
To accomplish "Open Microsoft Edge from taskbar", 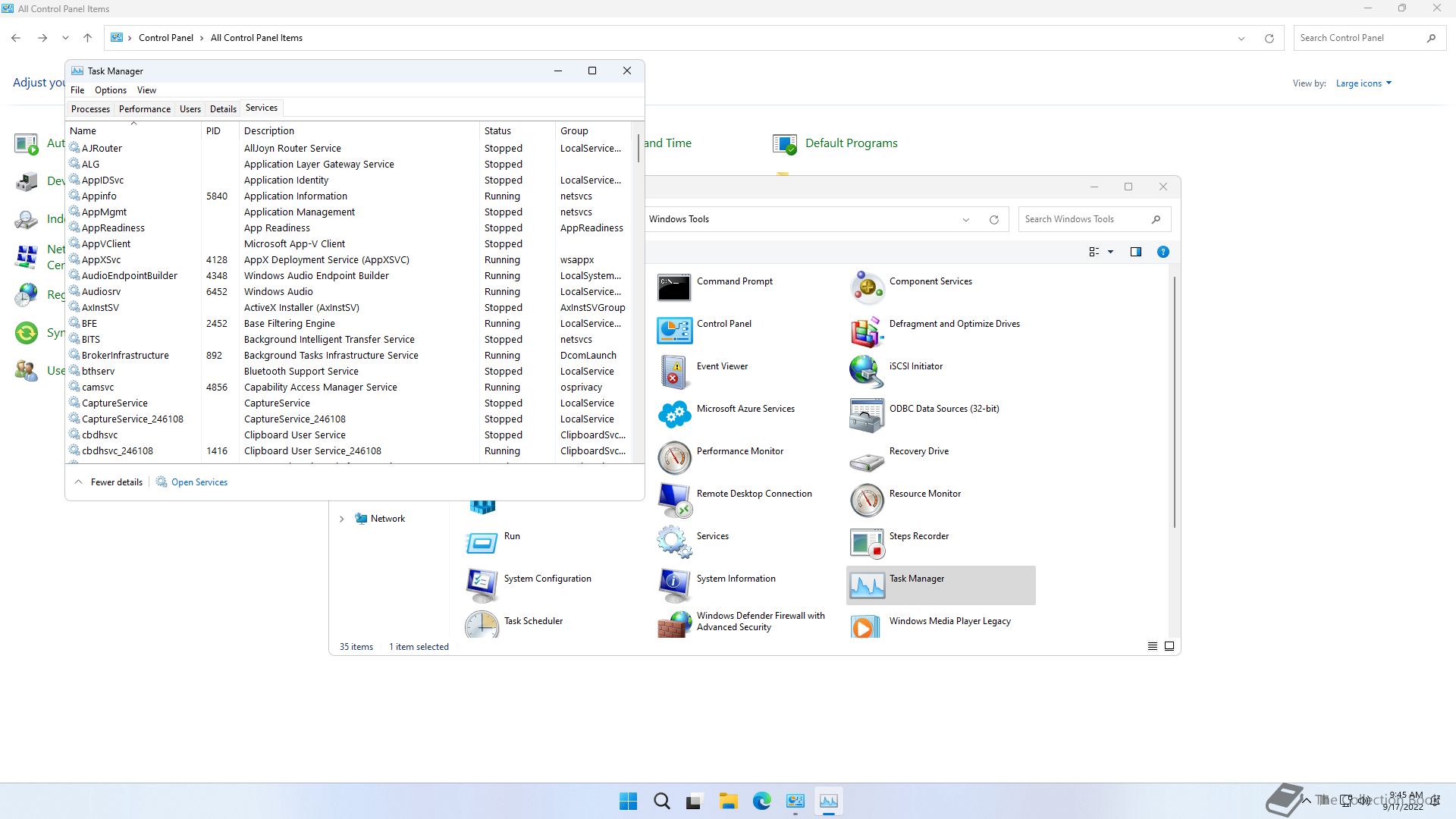I will (761, 801).
